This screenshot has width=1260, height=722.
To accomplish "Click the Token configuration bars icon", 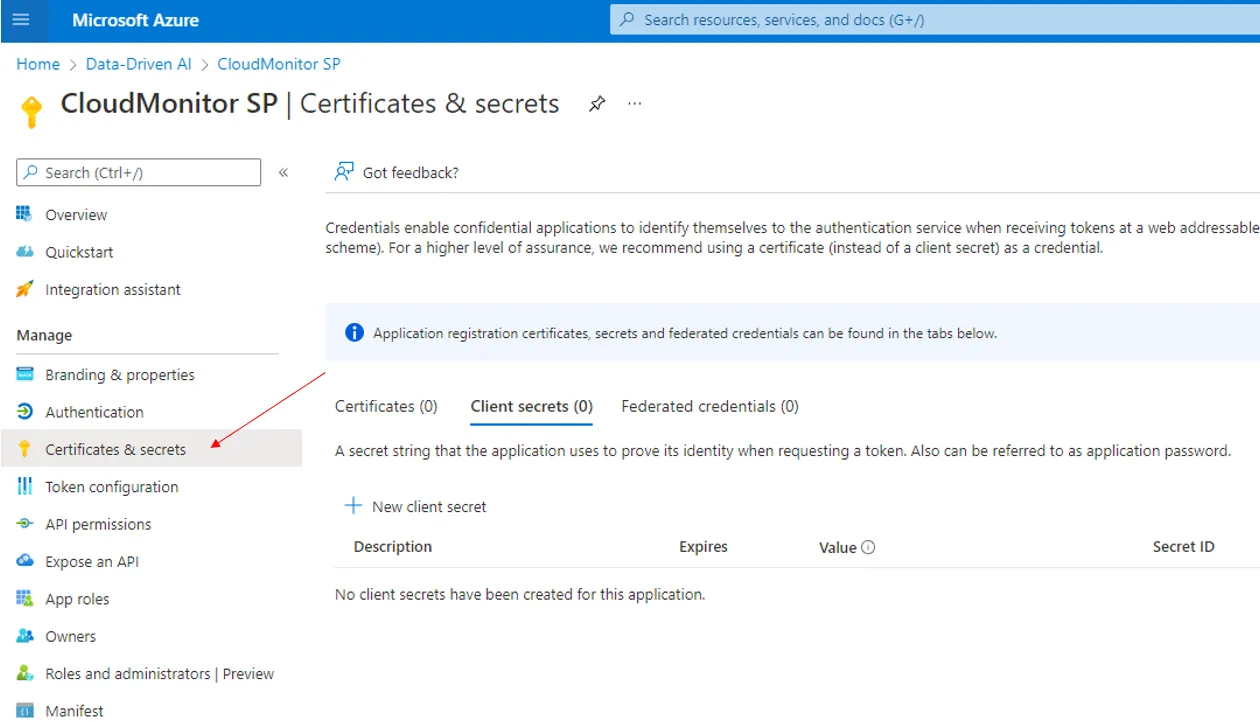I will pos(25,486).
